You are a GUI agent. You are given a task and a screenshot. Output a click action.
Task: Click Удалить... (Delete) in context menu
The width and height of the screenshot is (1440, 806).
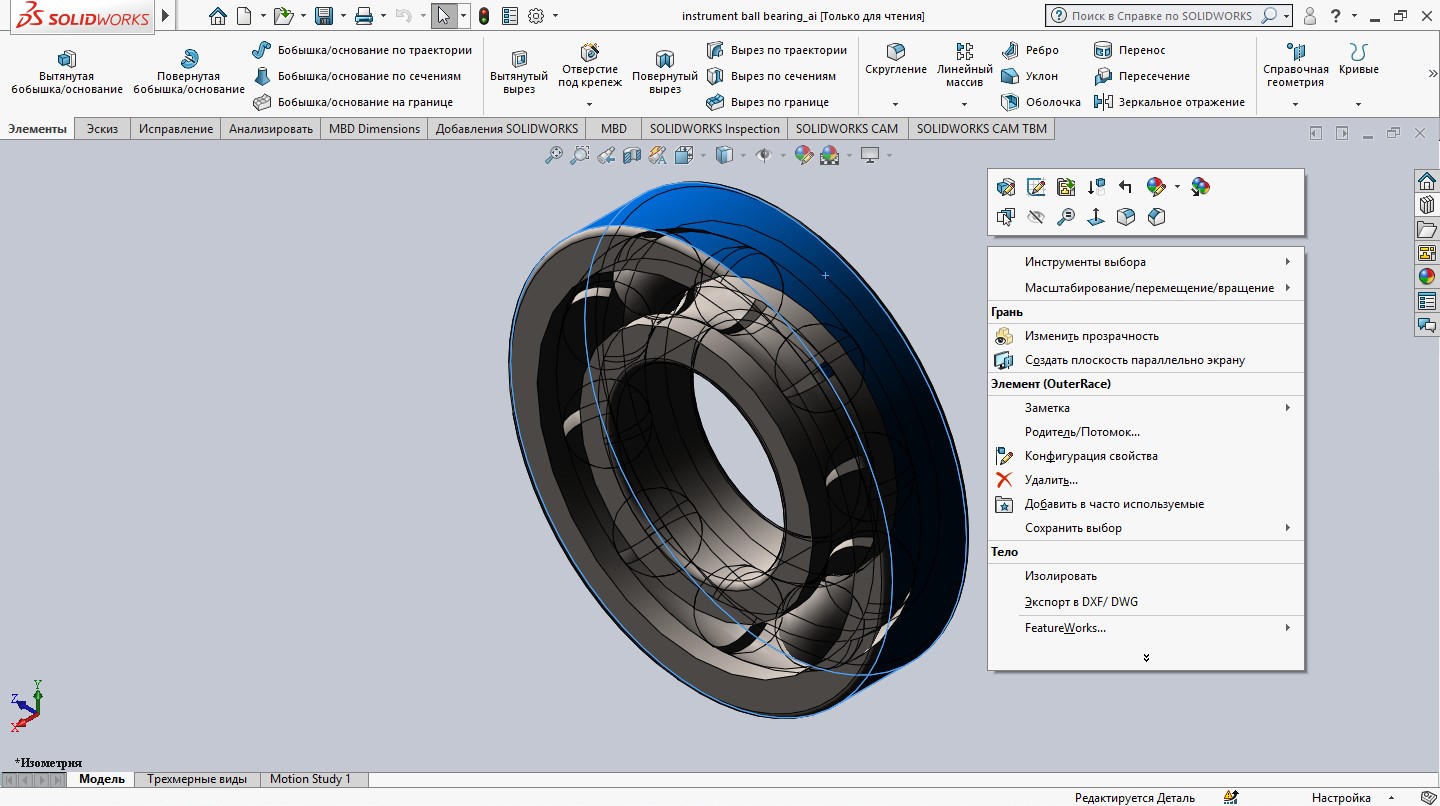(1051, 480)
